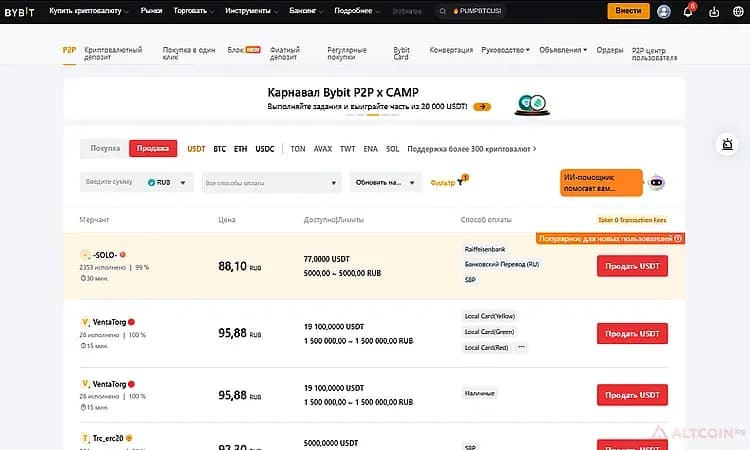Open the Рынки menu item

(151, 11)
